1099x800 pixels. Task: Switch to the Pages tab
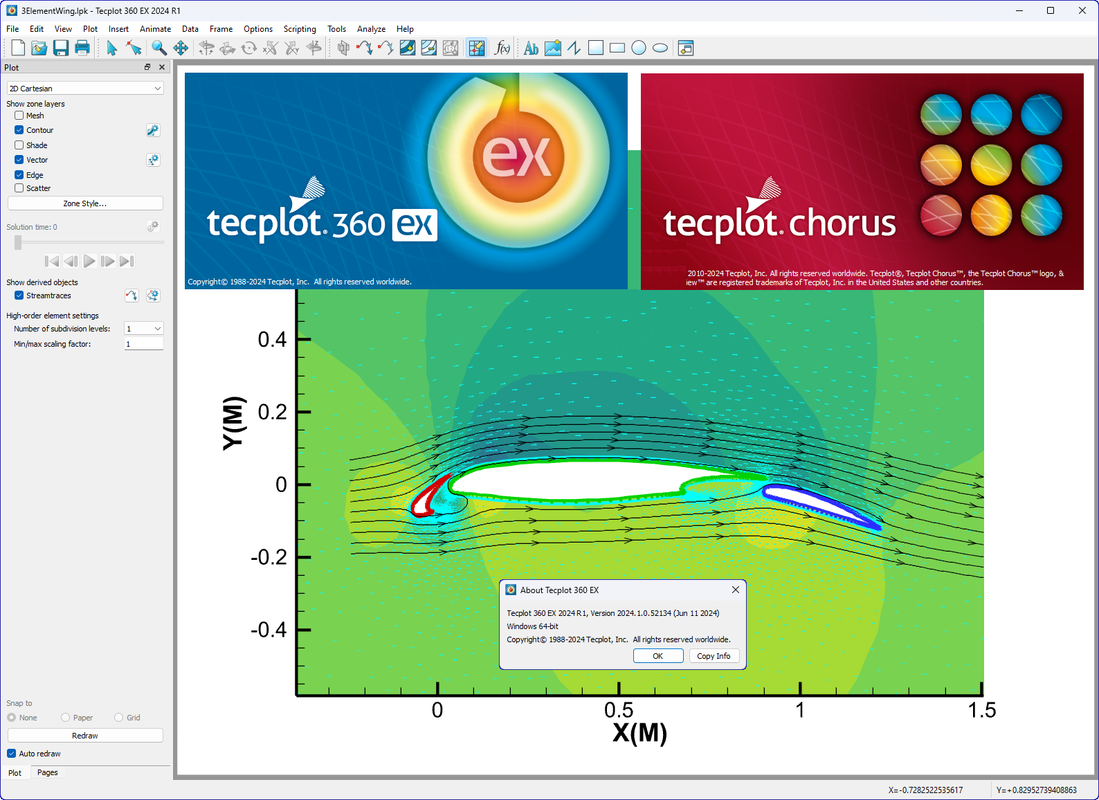[x=48, y=773]
